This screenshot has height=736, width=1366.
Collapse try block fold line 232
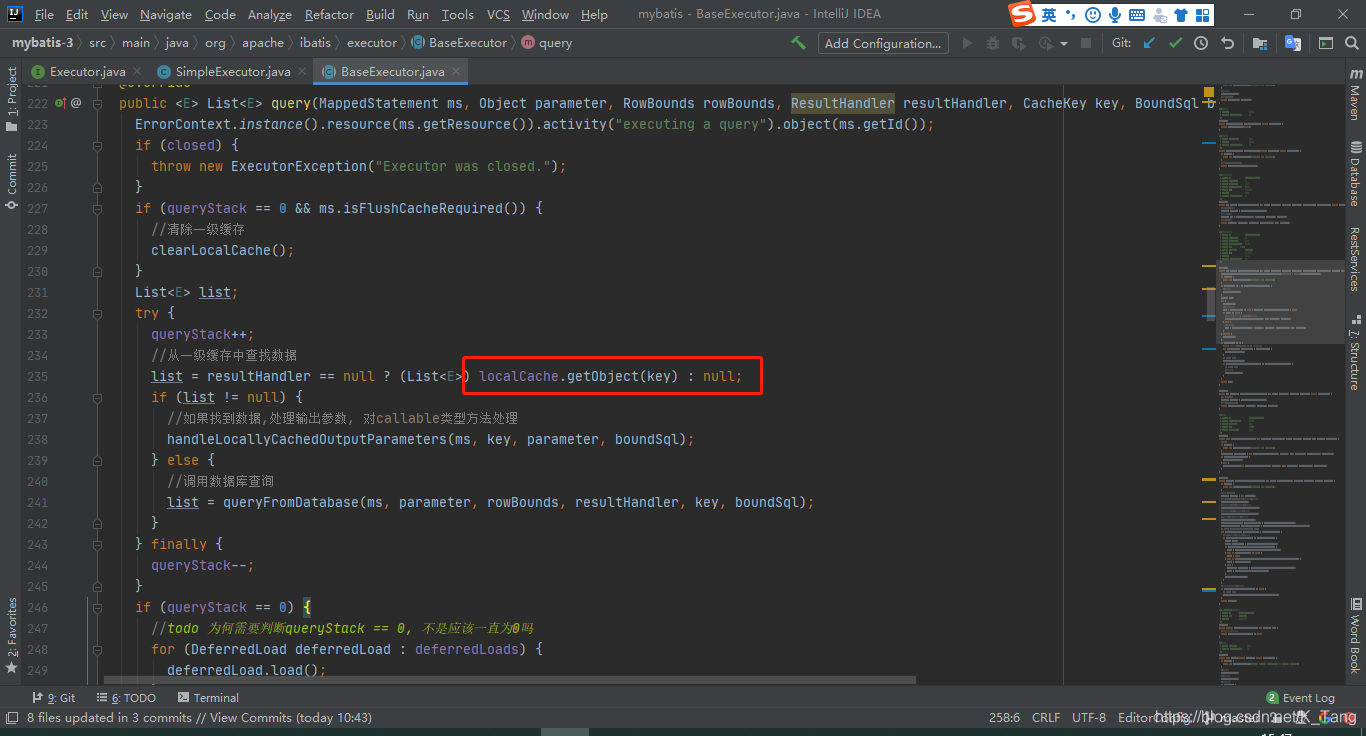pyautogui.click(x=97, y=313)
